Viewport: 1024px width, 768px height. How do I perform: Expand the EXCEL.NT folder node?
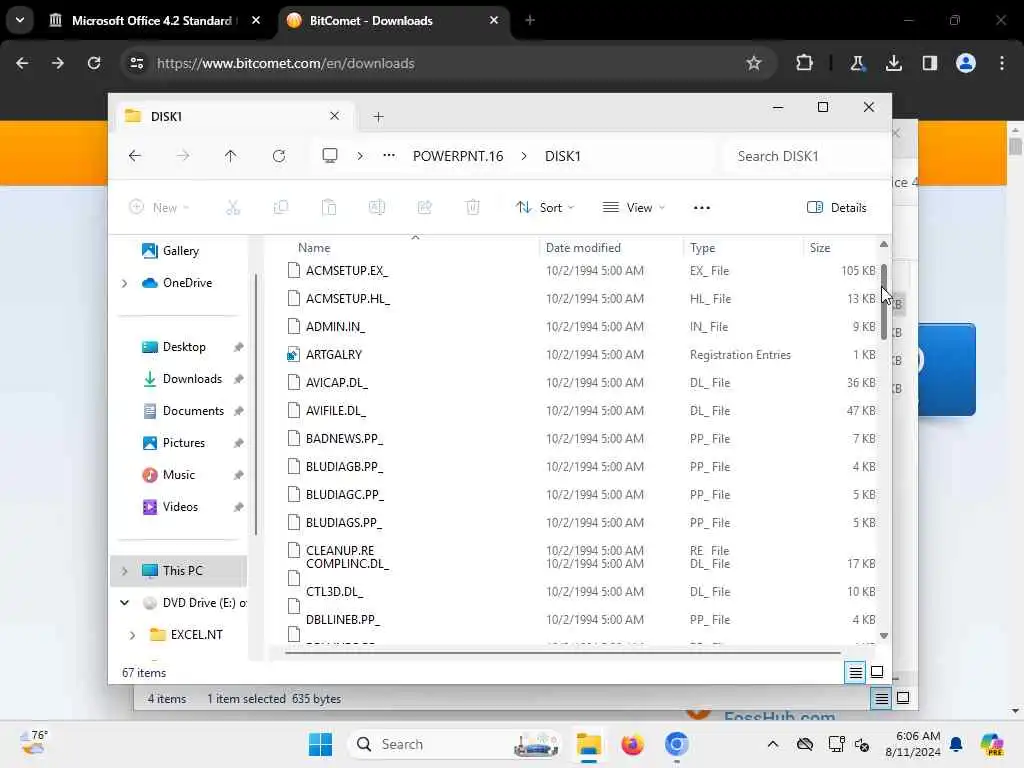coord(133,635)
